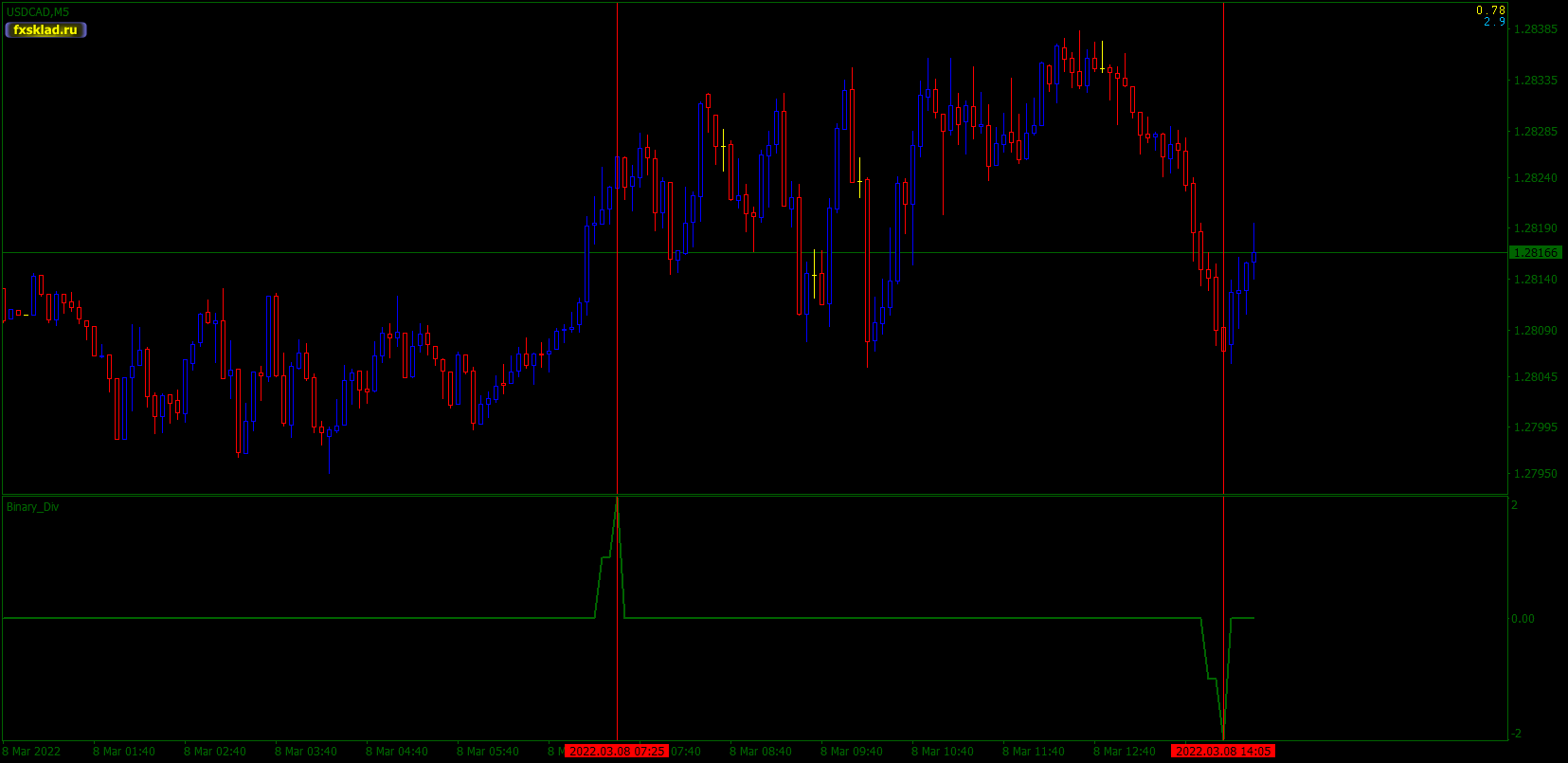
Task: Click the "8 Mar 11:40" time label
Action: (1034, 752)
